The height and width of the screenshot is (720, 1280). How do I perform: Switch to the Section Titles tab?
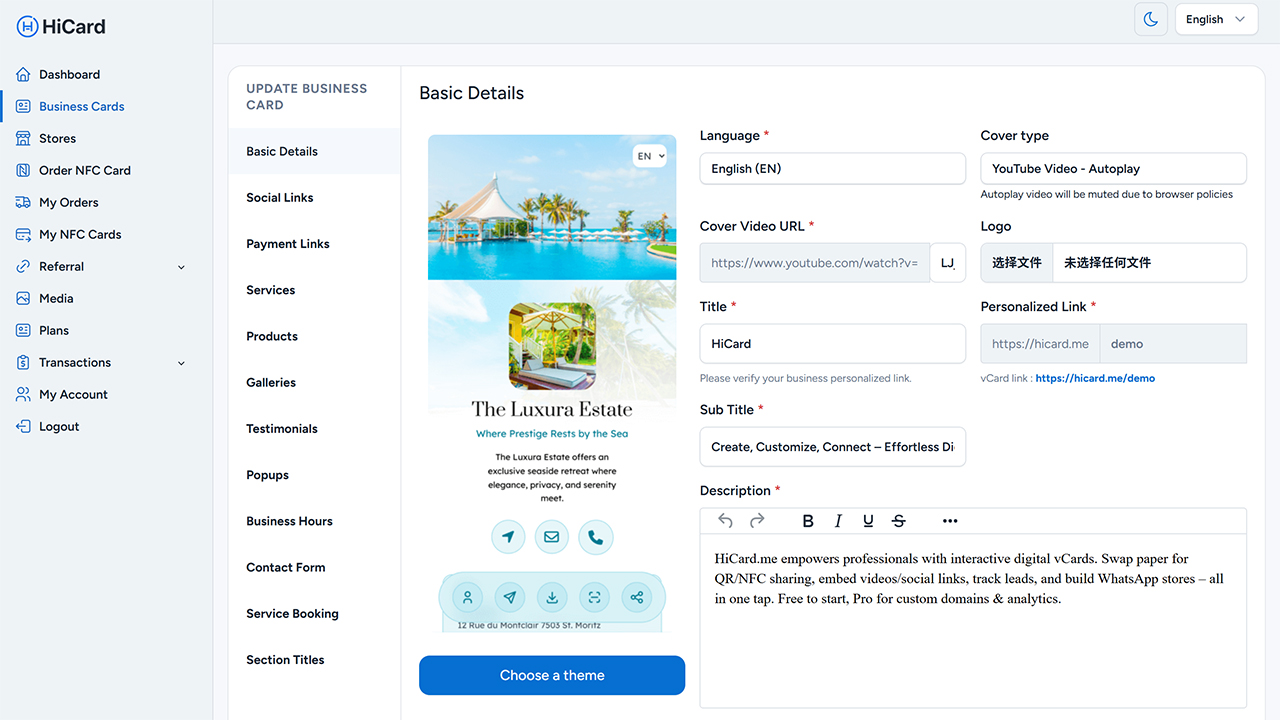314,660
